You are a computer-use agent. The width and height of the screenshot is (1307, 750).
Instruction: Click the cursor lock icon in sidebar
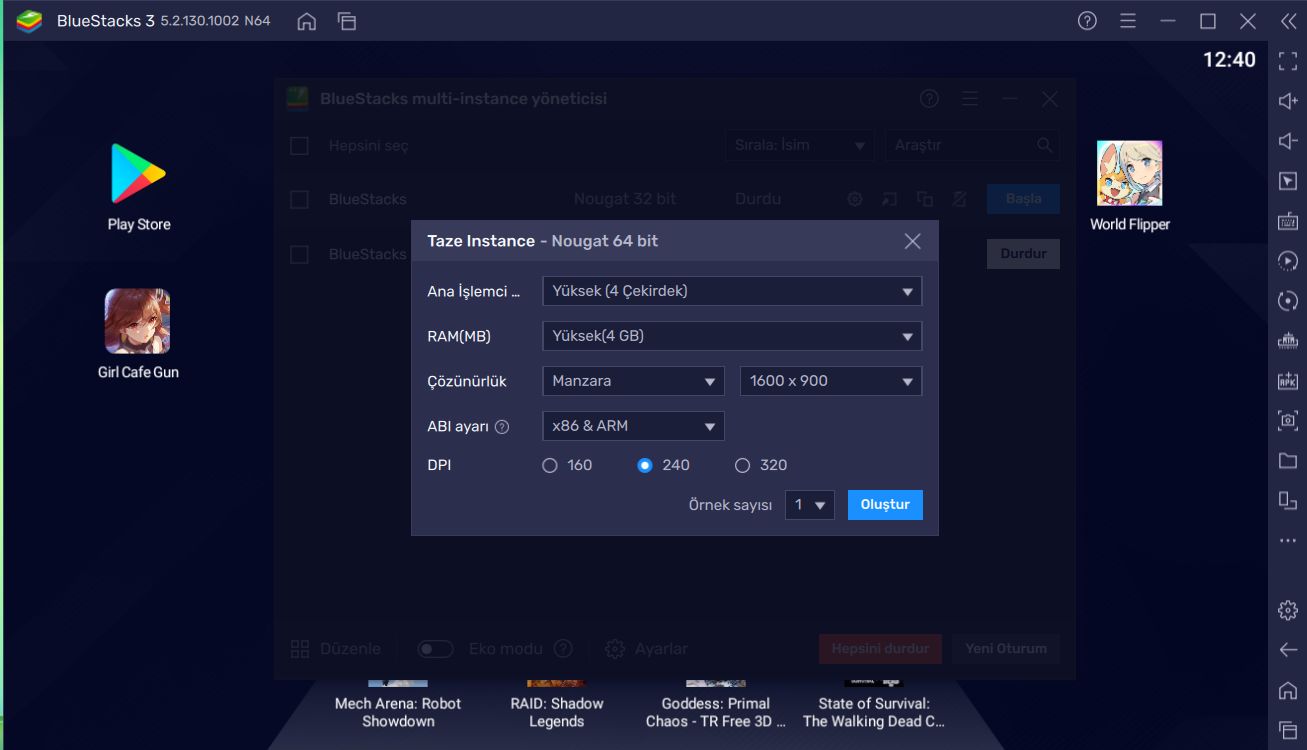point(1288,181)
